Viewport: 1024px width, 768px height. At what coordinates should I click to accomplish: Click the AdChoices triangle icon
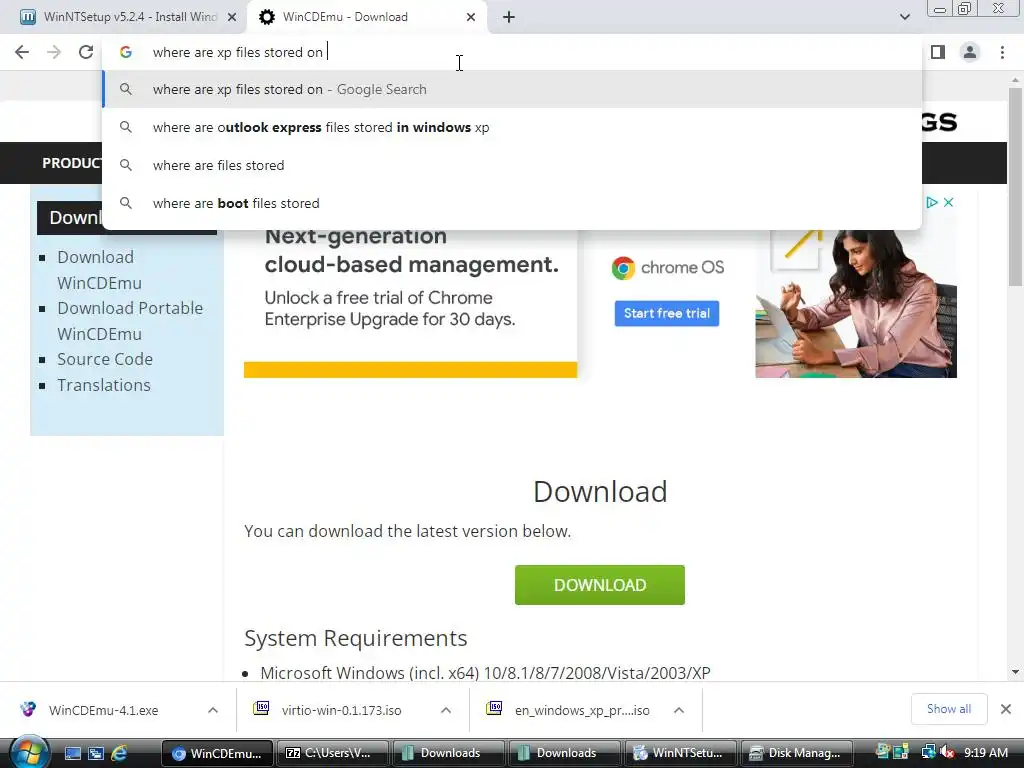pyautogui.click(x=932, y=202)
